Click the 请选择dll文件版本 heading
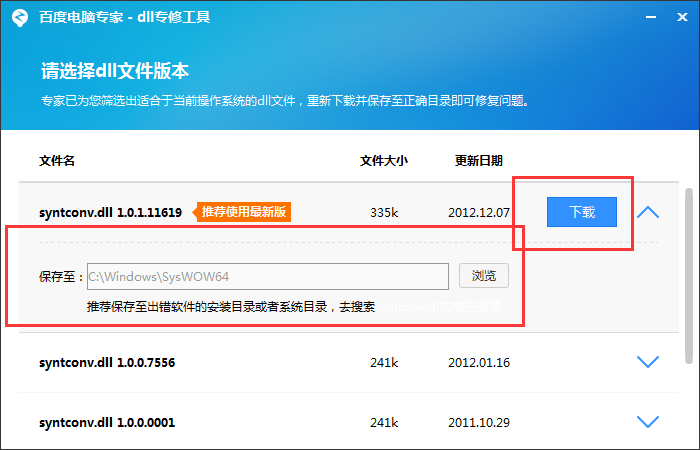The width and height of the screenshot is (700, 450). [x=115, y=71]
